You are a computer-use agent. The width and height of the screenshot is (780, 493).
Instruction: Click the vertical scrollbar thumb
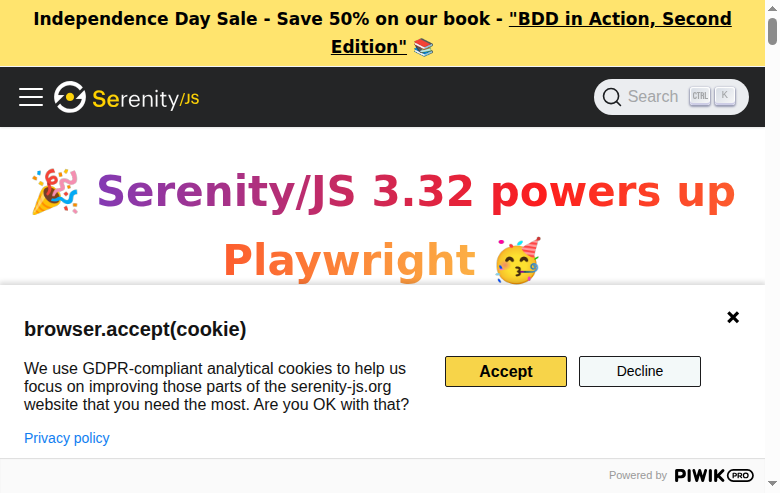pos(772,31)
